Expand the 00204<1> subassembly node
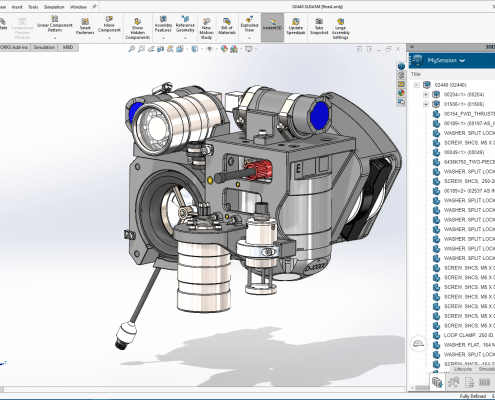This screenshot has height=400, width=495. [426, 95]
